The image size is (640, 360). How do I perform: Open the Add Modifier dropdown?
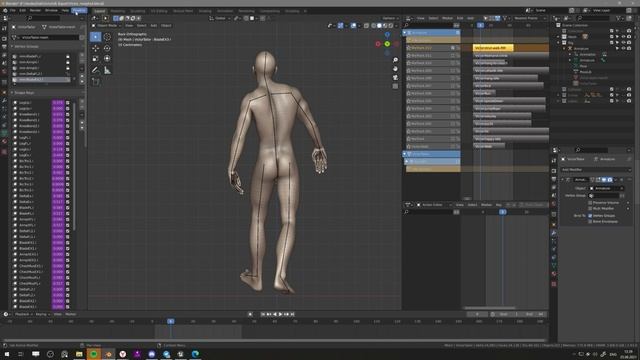596,169
